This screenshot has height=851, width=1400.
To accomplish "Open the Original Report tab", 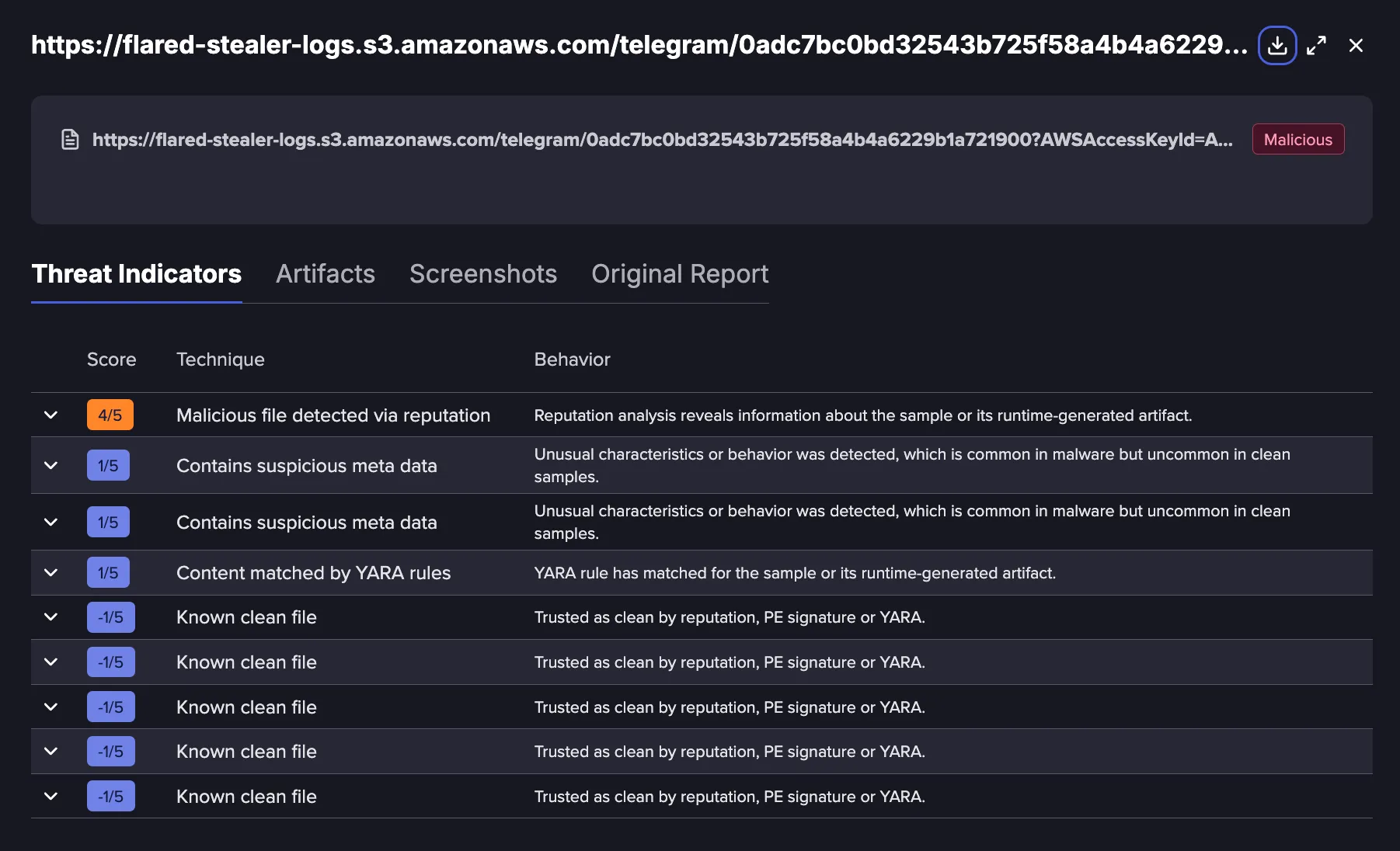I will [680, 274].
